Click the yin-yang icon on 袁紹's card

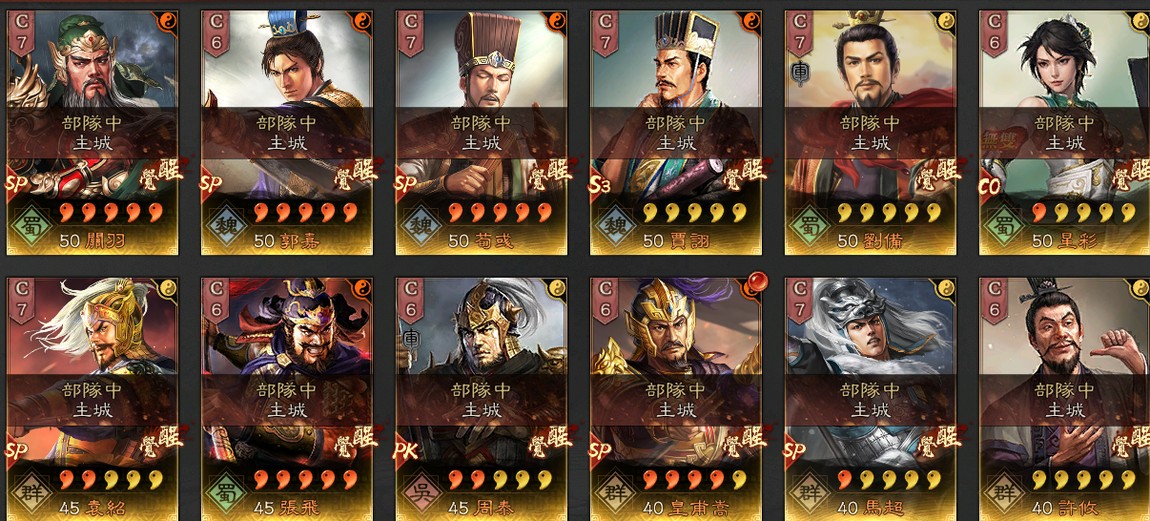(167, 289)
